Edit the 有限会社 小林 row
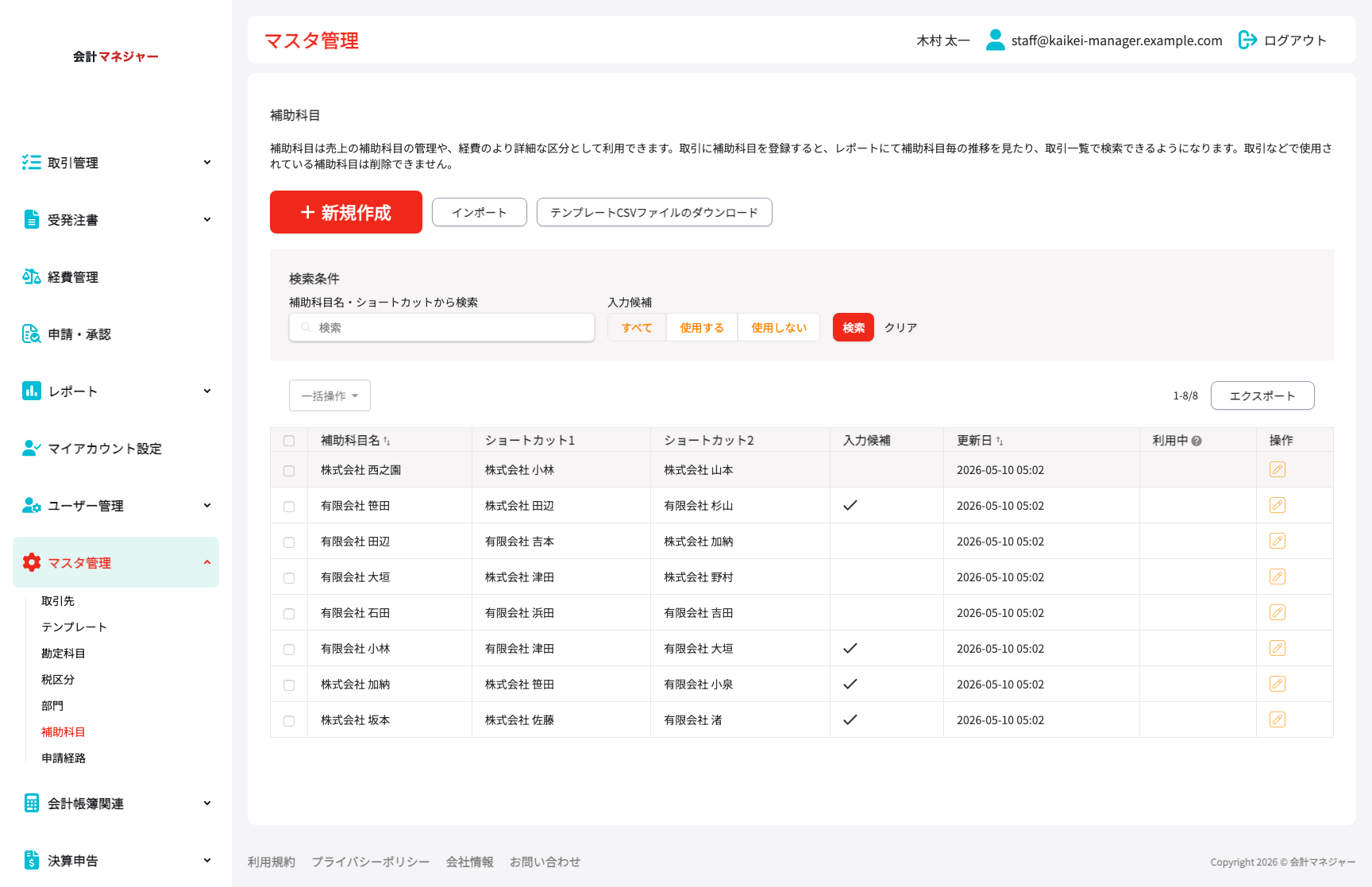This screenshot has width=1372, height=887. click(x=1278, y=649)
